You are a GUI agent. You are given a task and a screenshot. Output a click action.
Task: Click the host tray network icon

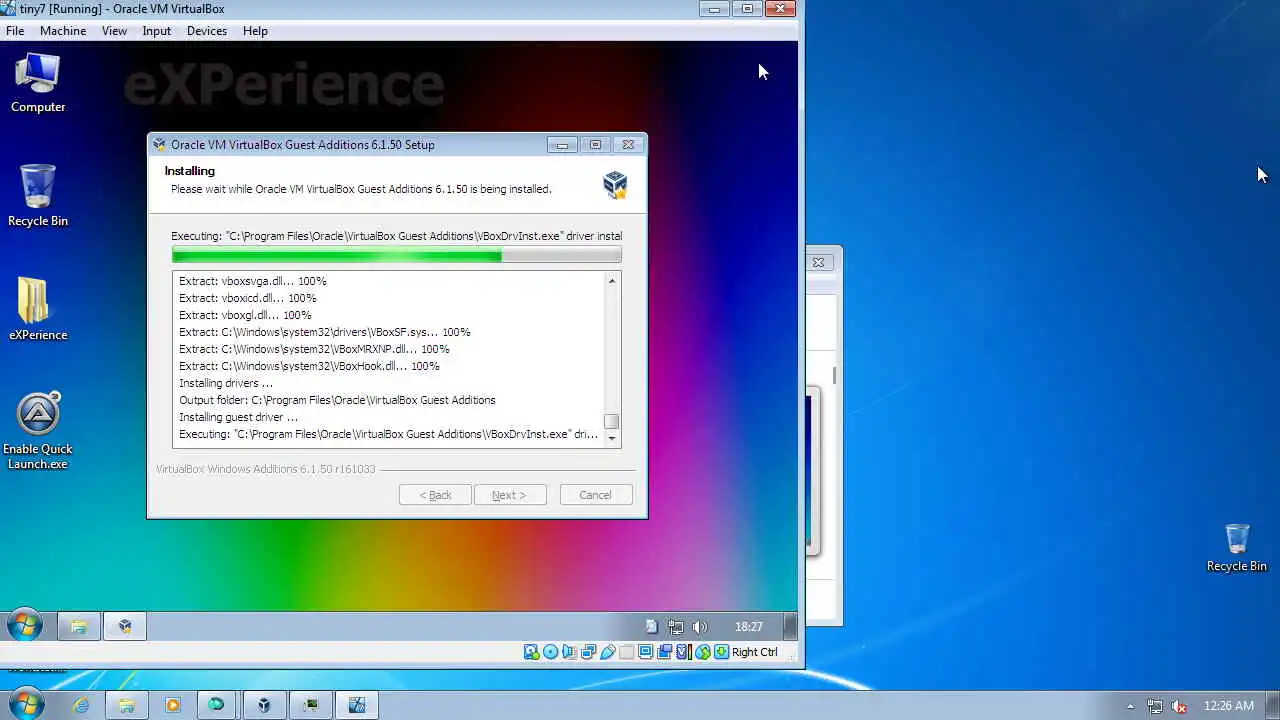(x=1155, y=706)
